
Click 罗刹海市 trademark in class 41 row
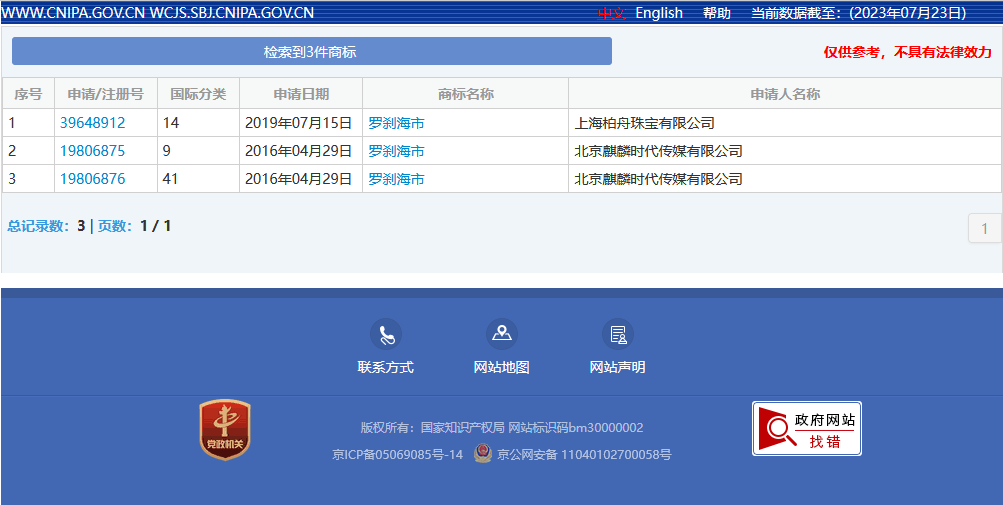pos(396,179)
